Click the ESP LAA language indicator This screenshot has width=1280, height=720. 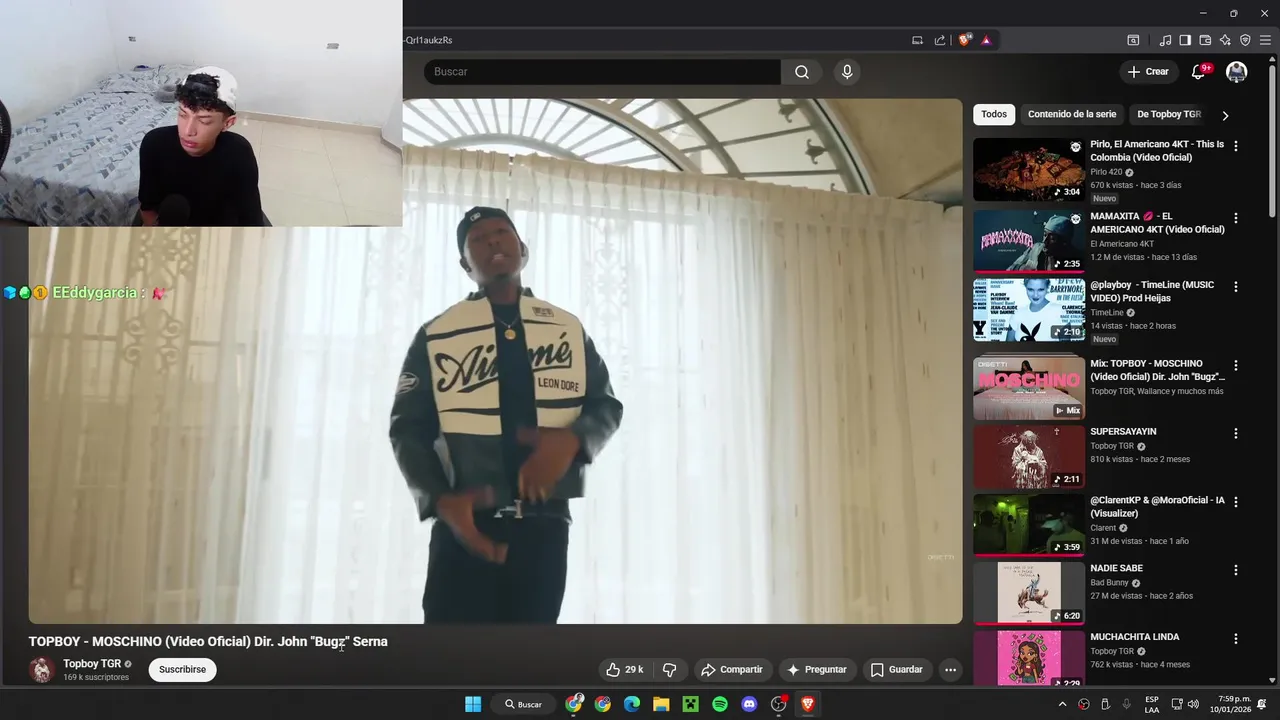(1152, 704)
